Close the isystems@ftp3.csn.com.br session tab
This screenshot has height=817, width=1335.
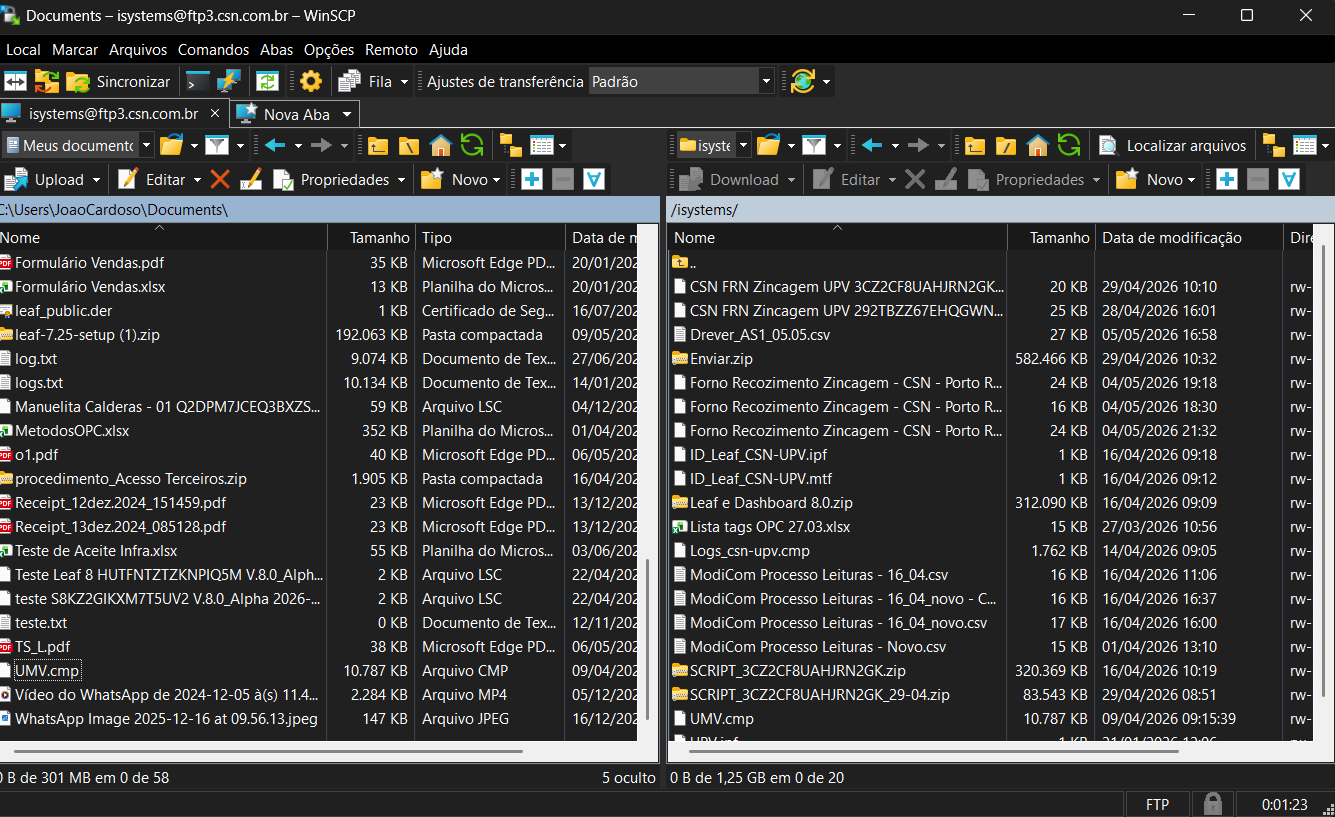[214, 114]
